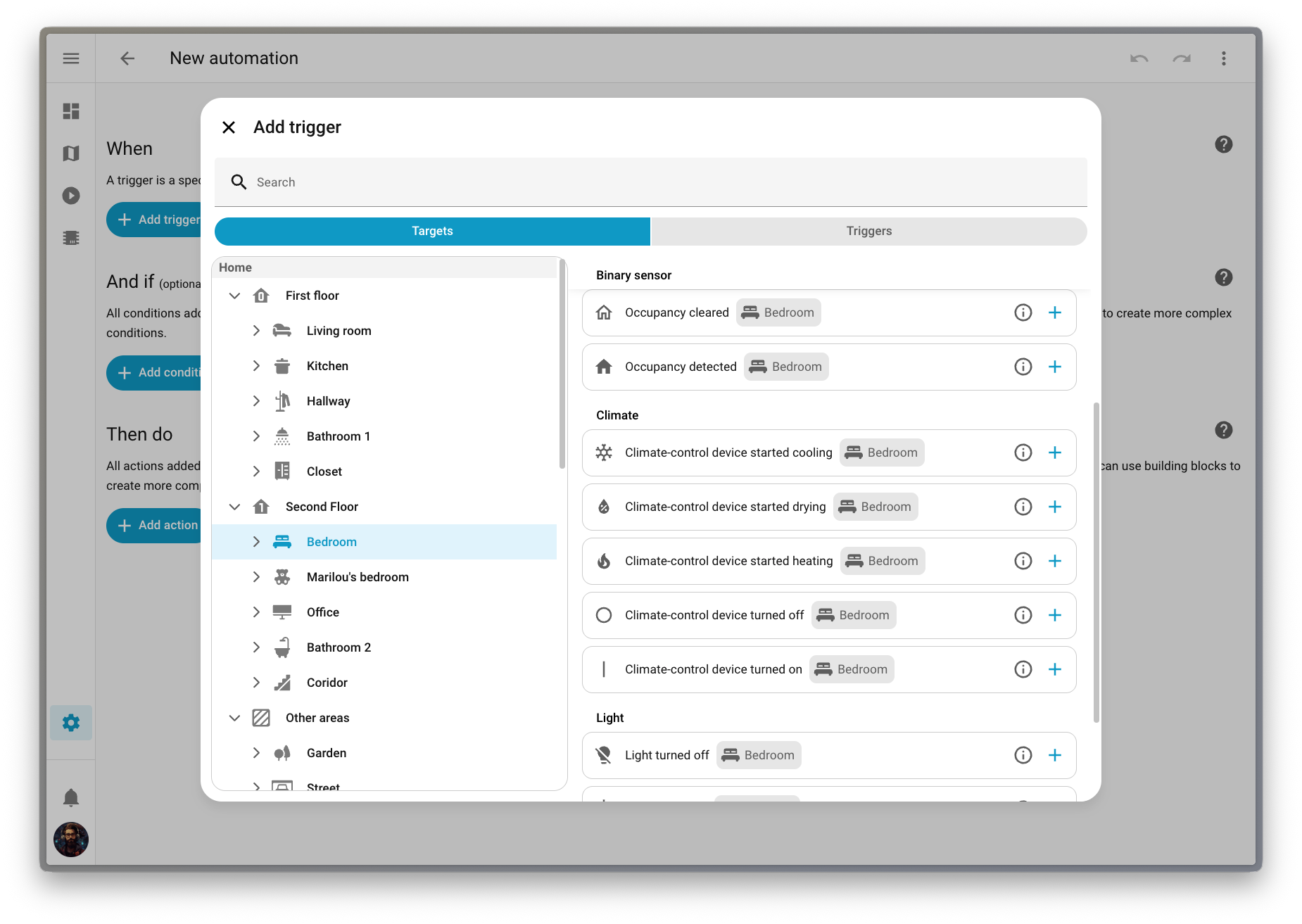Image resolution: width=1302 pixels, height=924 pixels.
Task: Select the Media play sidebar icon
Action: 70,196
